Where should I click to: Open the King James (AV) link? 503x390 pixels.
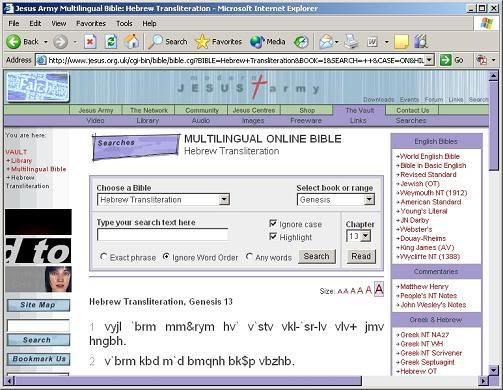[x=427, y=248]
